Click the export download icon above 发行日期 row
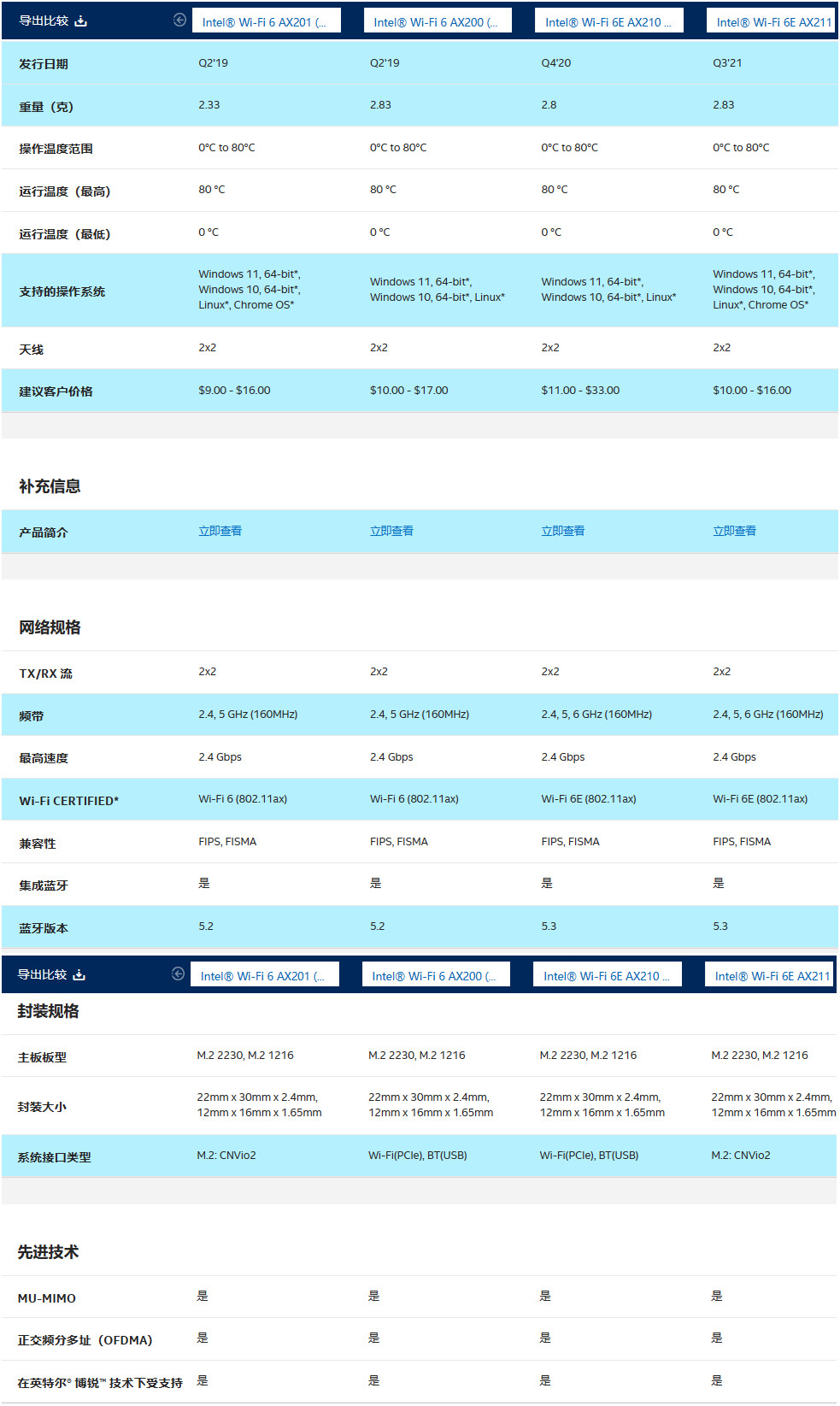 pyautogui.click(x=81, y=21)
